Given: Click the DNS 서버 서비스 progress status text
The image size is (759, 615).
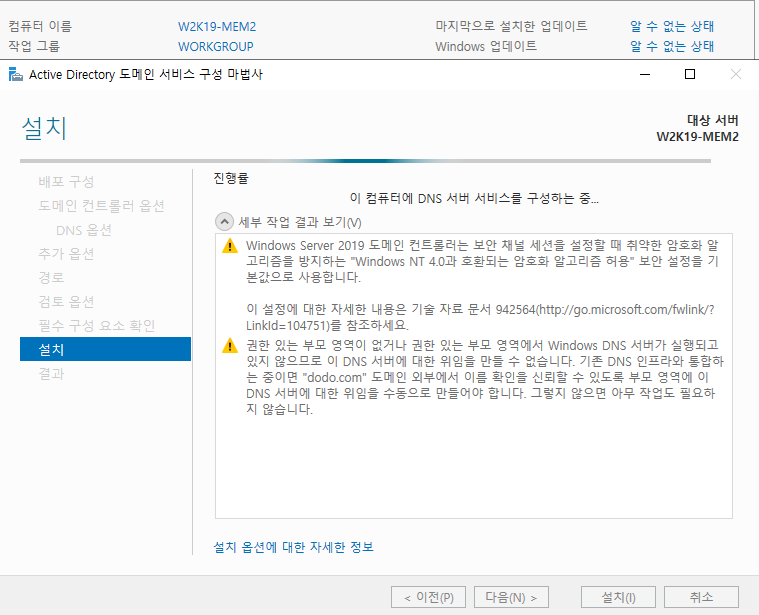Looking at the screenshot, I should click(x=474, y=198).
